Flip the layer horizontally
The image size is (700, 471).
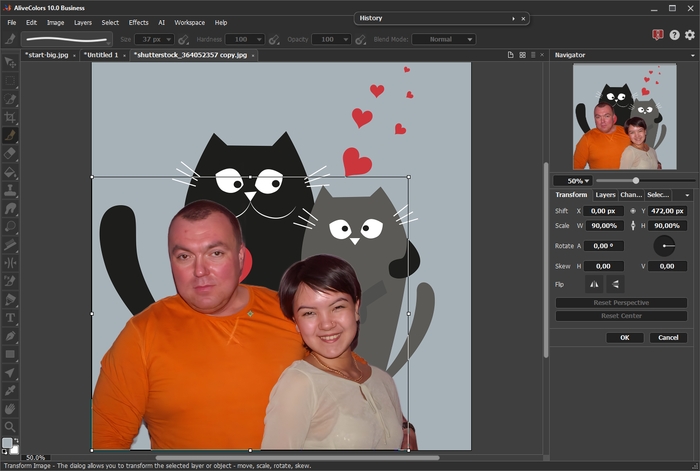[x=594, y=284]
